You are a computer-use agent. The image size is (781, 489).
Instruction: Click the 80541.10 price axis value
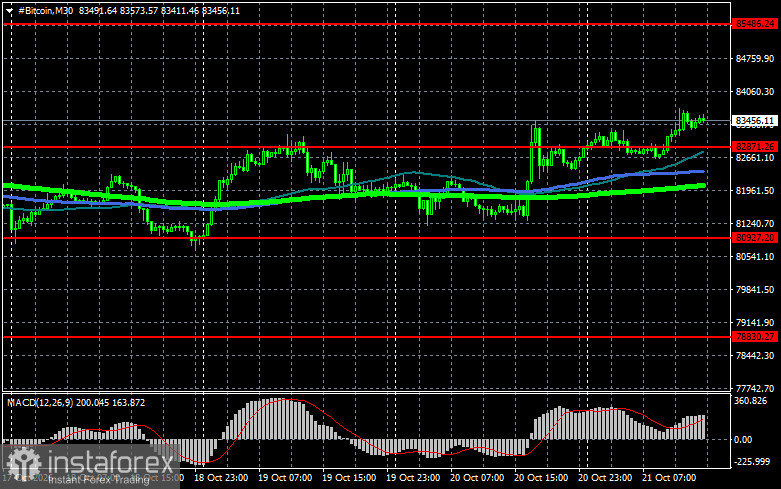[755, 256]
